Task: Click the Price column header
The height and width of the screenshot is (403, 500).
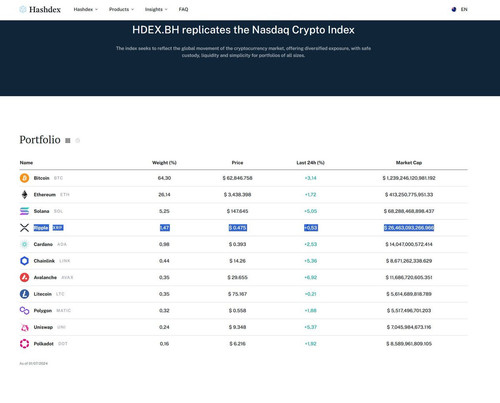Action: [x=237, y=163]
